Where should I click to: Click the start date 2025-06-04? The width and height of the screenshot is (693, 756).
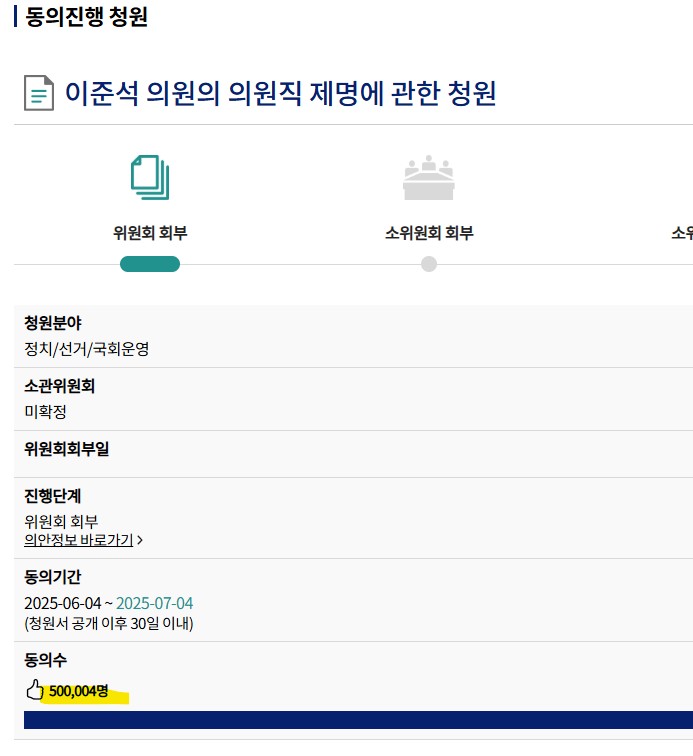63,603
